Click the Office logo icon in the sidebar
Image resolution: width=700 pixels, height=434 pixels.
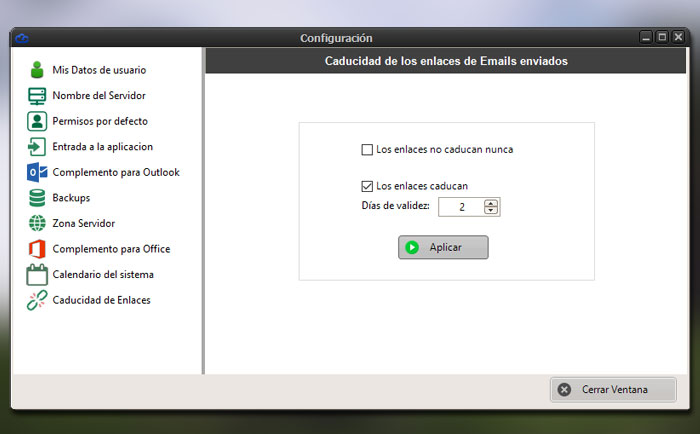(37, 249)
